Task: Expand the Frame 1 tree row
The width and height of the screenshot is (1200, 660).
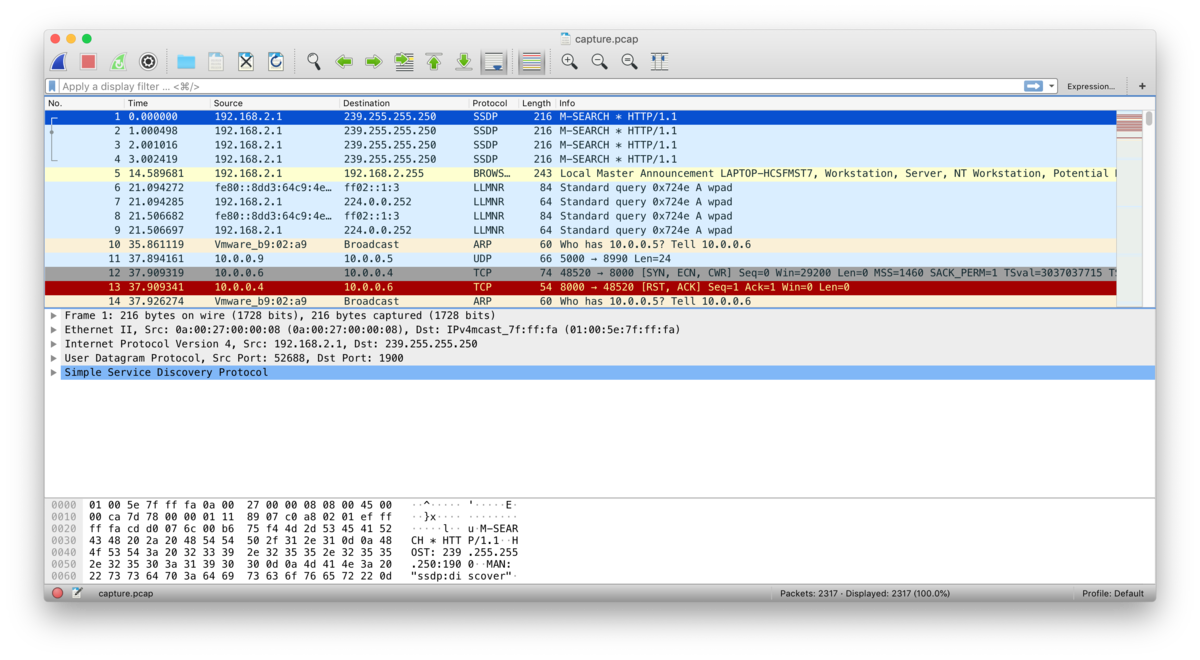Action: 54,315
